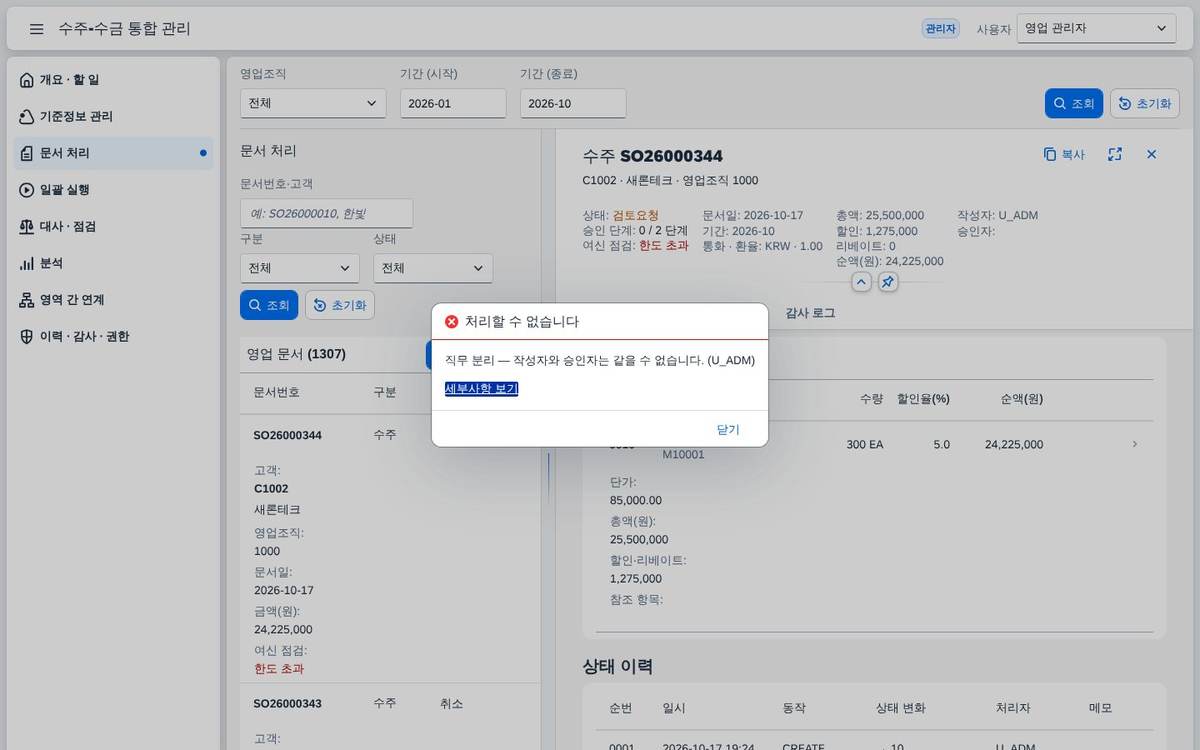Screen dimensions: 1200x750
Task: Click the 할인율(%) column header
Action: [923, 399]
